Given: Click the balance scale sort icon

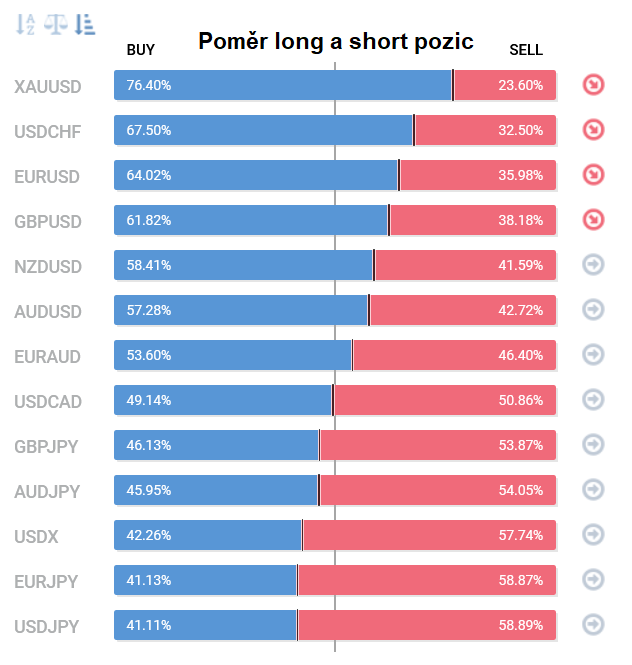Looking at the screenshot, I should click(56, 24).
